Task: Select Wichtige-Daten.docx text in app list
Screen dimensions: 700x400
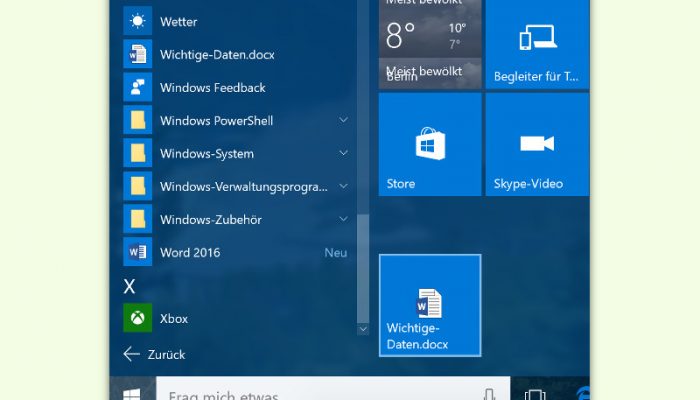Action: pos(217,55)
